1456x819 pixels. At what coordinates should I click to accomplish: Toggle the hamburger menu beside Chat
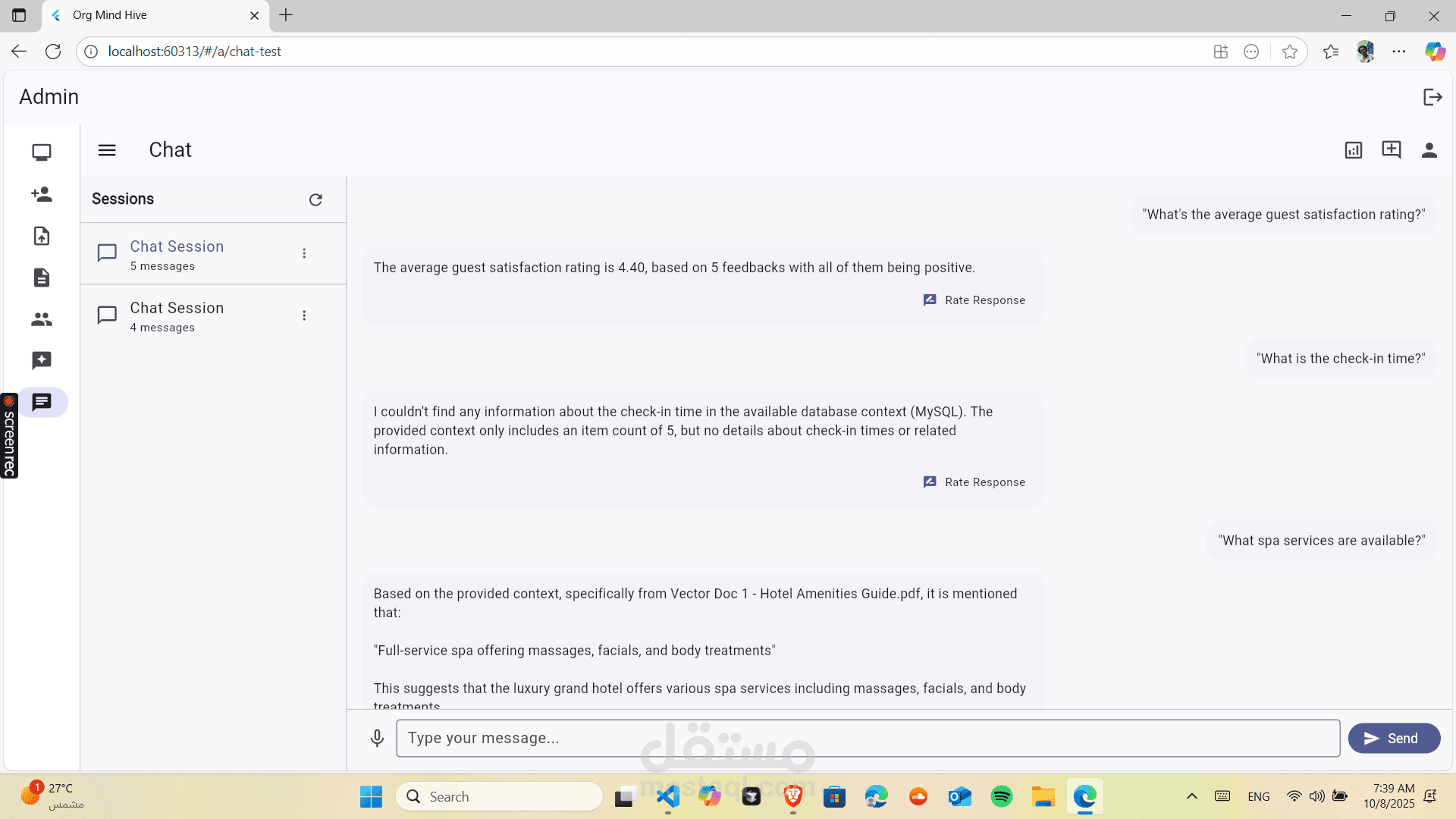[x=107, y=150]
